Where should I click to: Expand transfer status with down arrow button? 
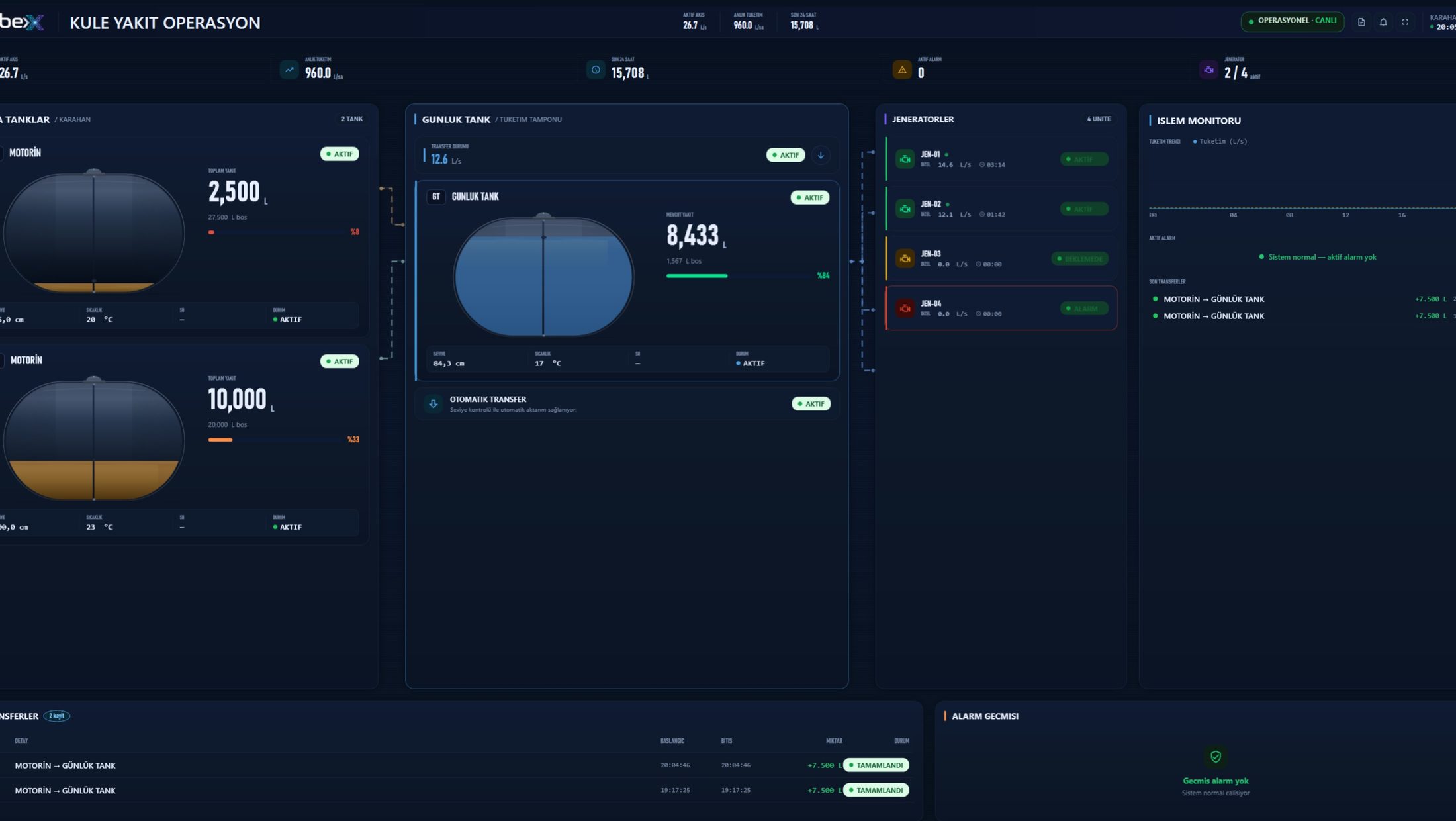coord(821,155)
